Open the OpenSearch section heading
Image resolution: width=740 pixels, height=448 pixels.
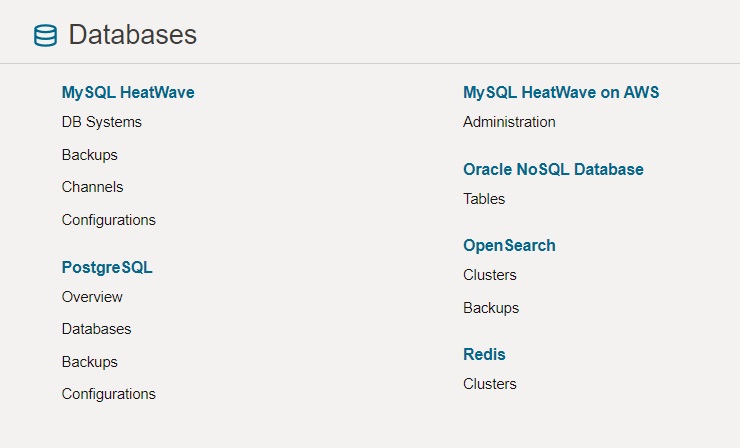click(x=509, y=245)
